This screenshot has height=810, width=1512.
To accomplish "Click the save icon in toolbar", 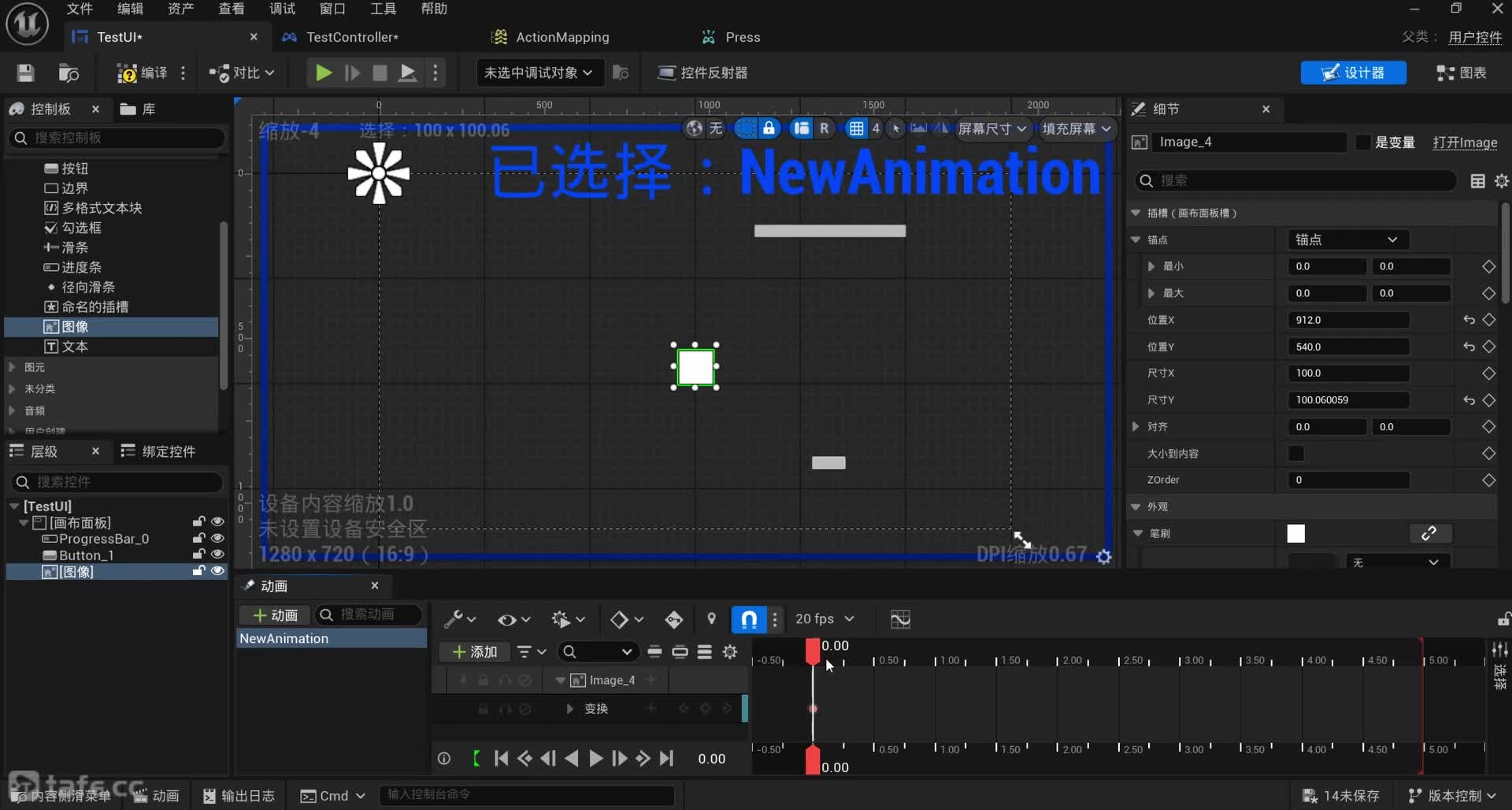I will (x=25, y=73).
